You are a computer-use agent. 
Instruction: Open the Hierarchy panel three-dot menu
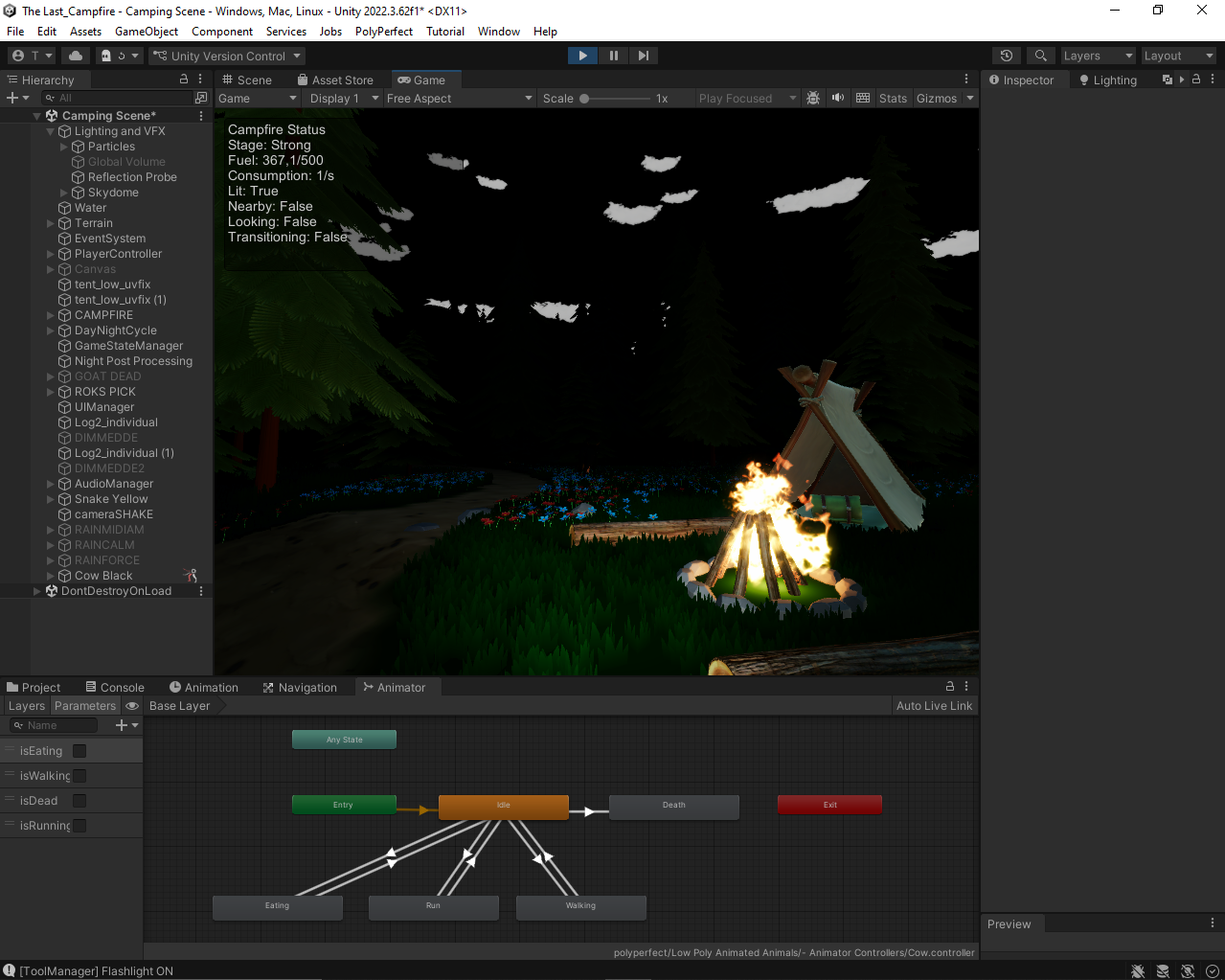click(x=200, y=80)
